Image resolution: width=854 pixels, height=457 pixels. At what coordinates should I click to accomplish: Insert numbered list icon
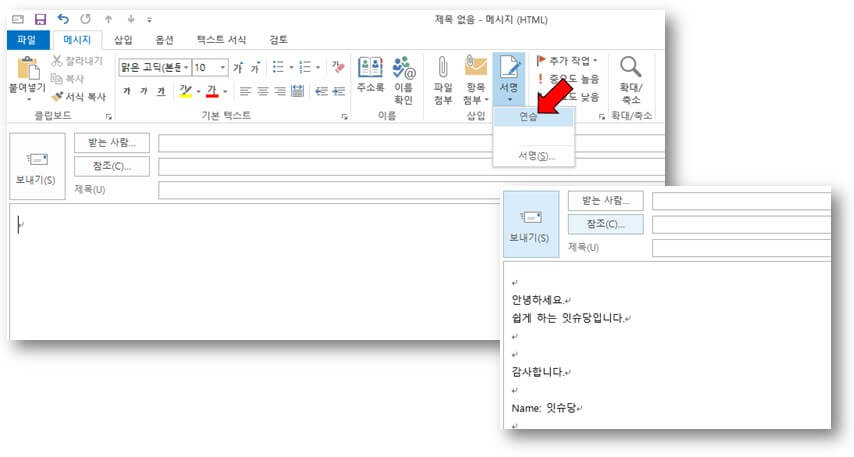click(x=305, y=68)
